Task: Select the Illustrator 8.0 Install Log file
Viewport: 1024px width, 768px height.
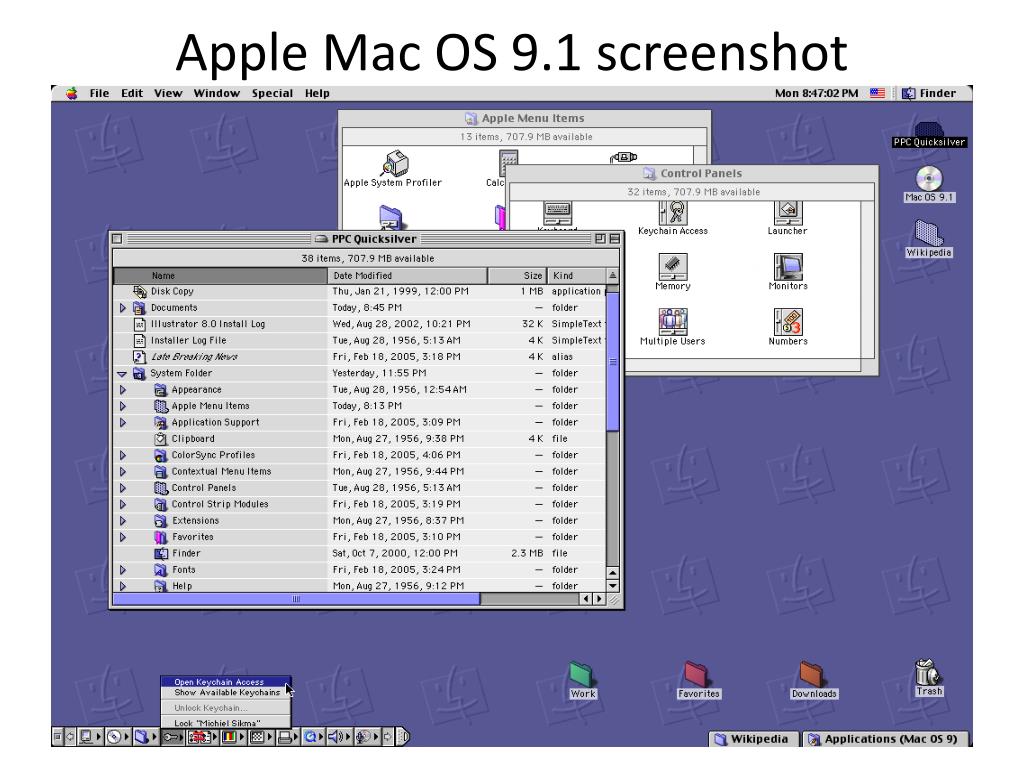Action: [x=359, y=324]
